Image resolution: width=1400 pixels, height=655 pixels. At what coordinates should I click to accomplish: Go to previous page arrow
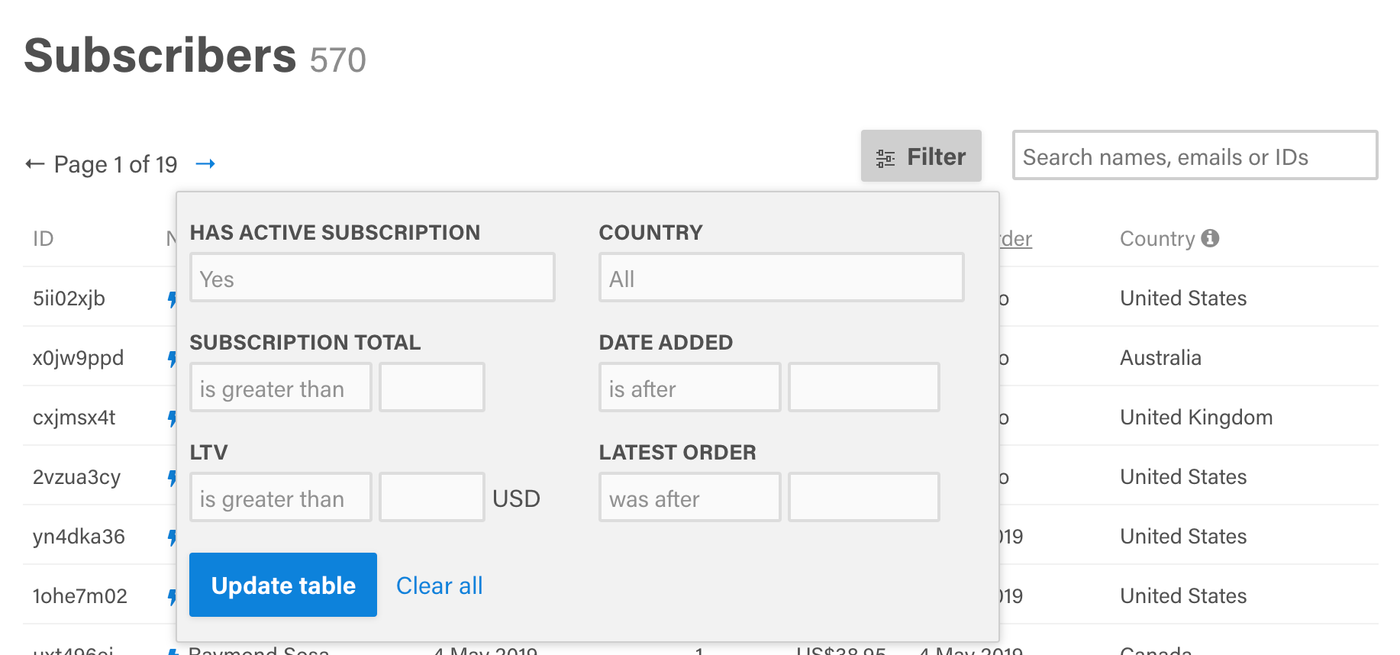(x=35, y=164)
